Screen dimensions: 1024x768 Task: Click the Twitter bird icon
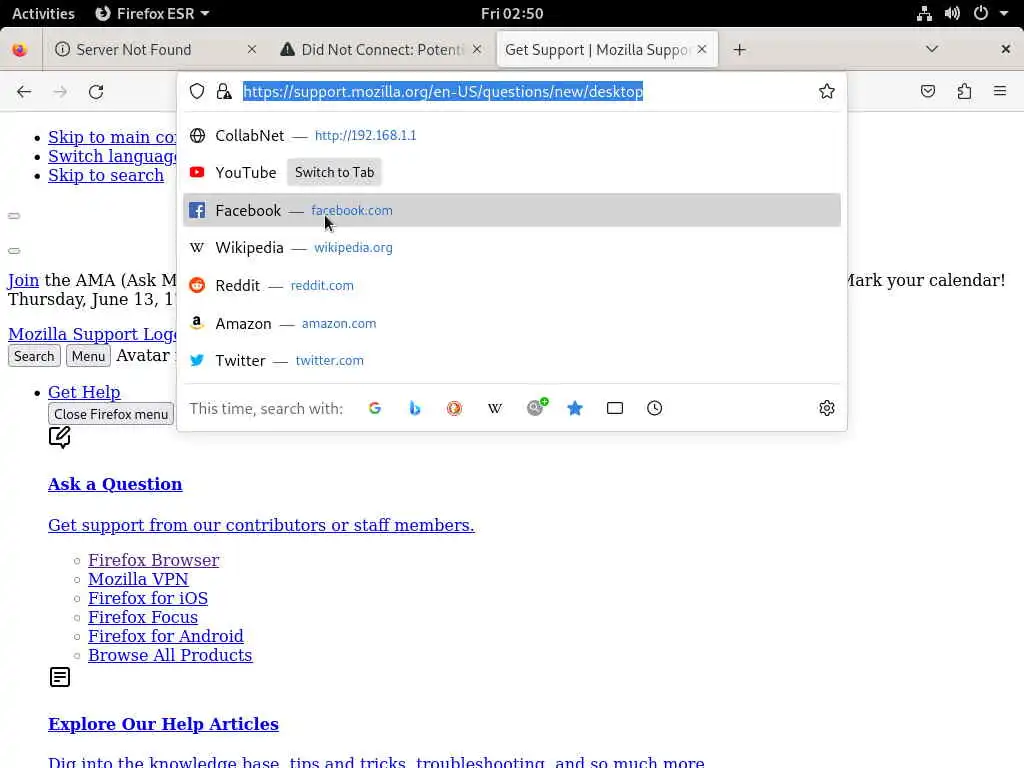pos(197,360)
